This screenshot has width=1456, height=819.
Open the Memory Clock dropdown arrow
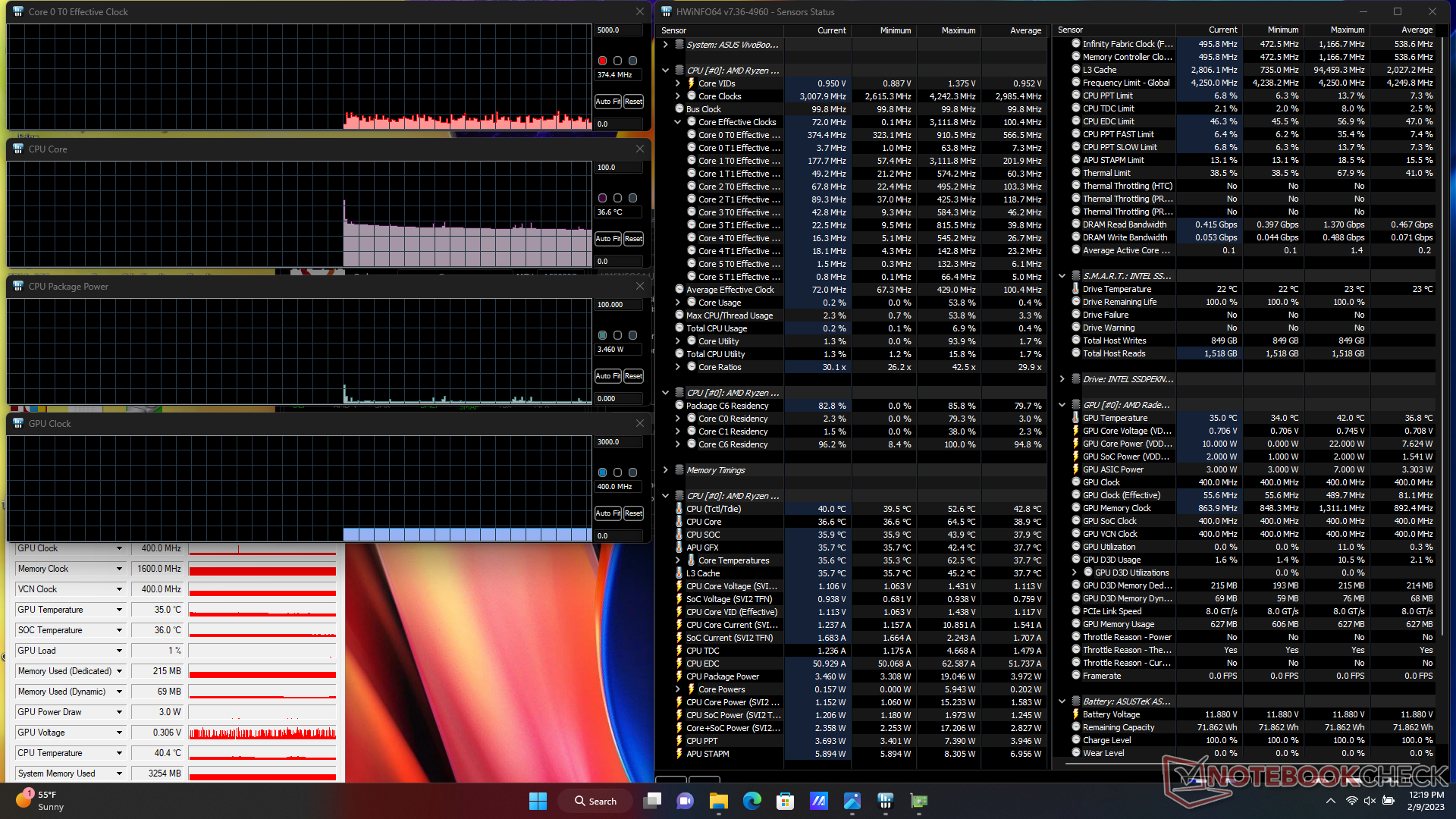pyautogui.click(x=119, y=569)
